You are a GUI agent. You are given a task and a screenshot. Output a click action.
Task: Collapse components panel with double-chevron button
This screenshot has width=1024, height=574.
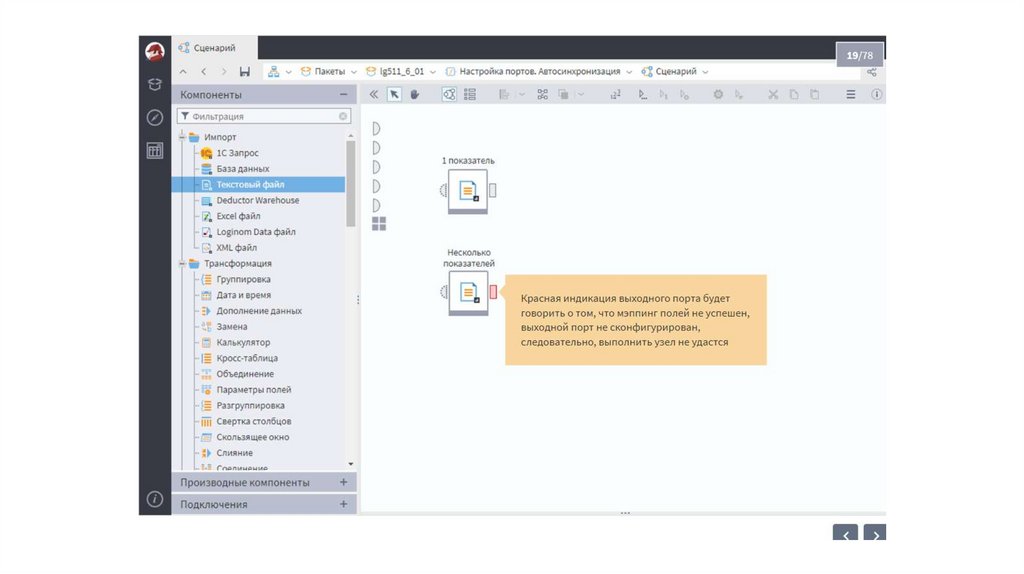pos(374,94)
